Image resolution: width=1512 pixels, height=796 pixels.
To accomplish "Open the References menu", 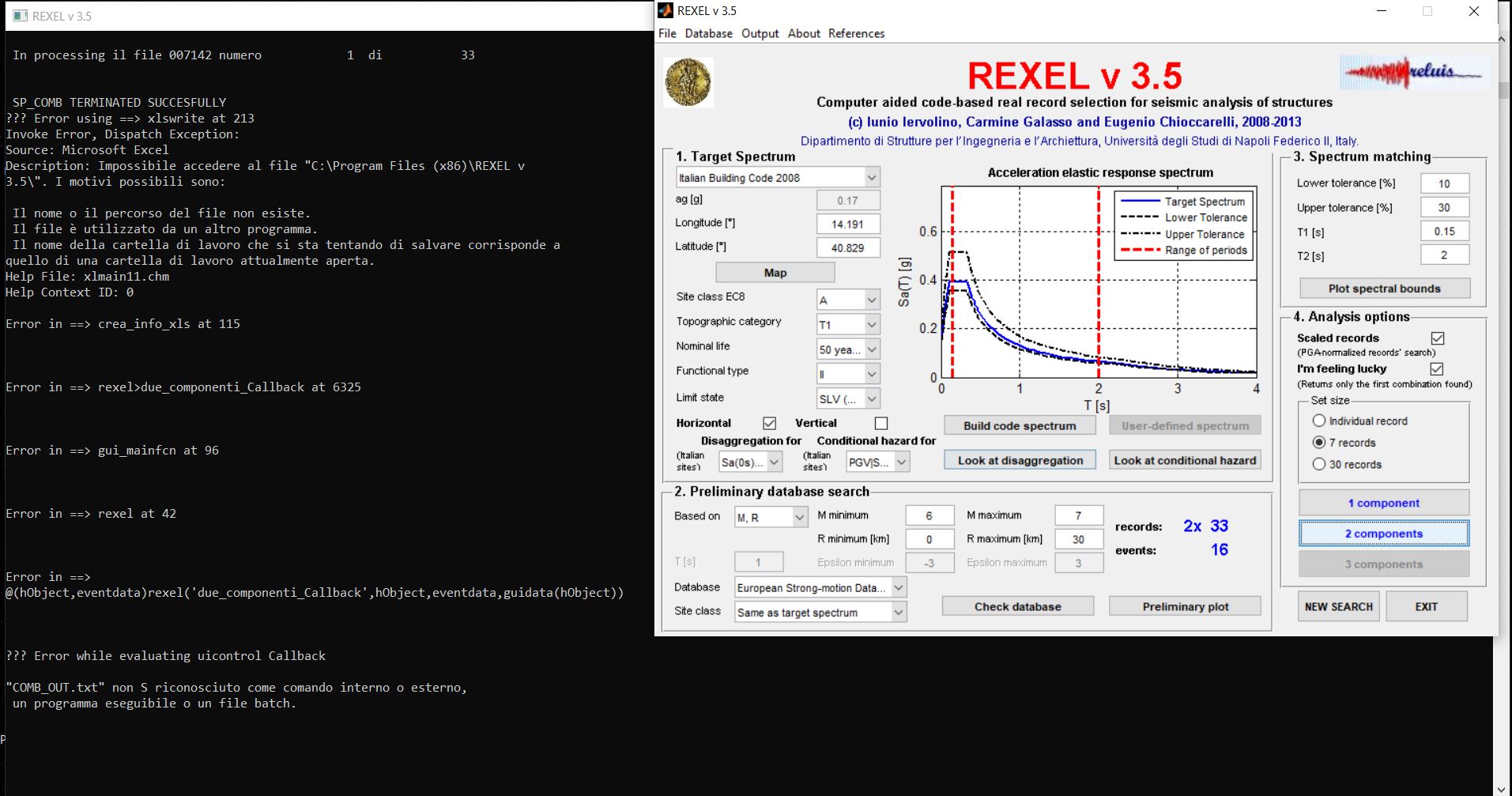I will [x=856, y=33].
